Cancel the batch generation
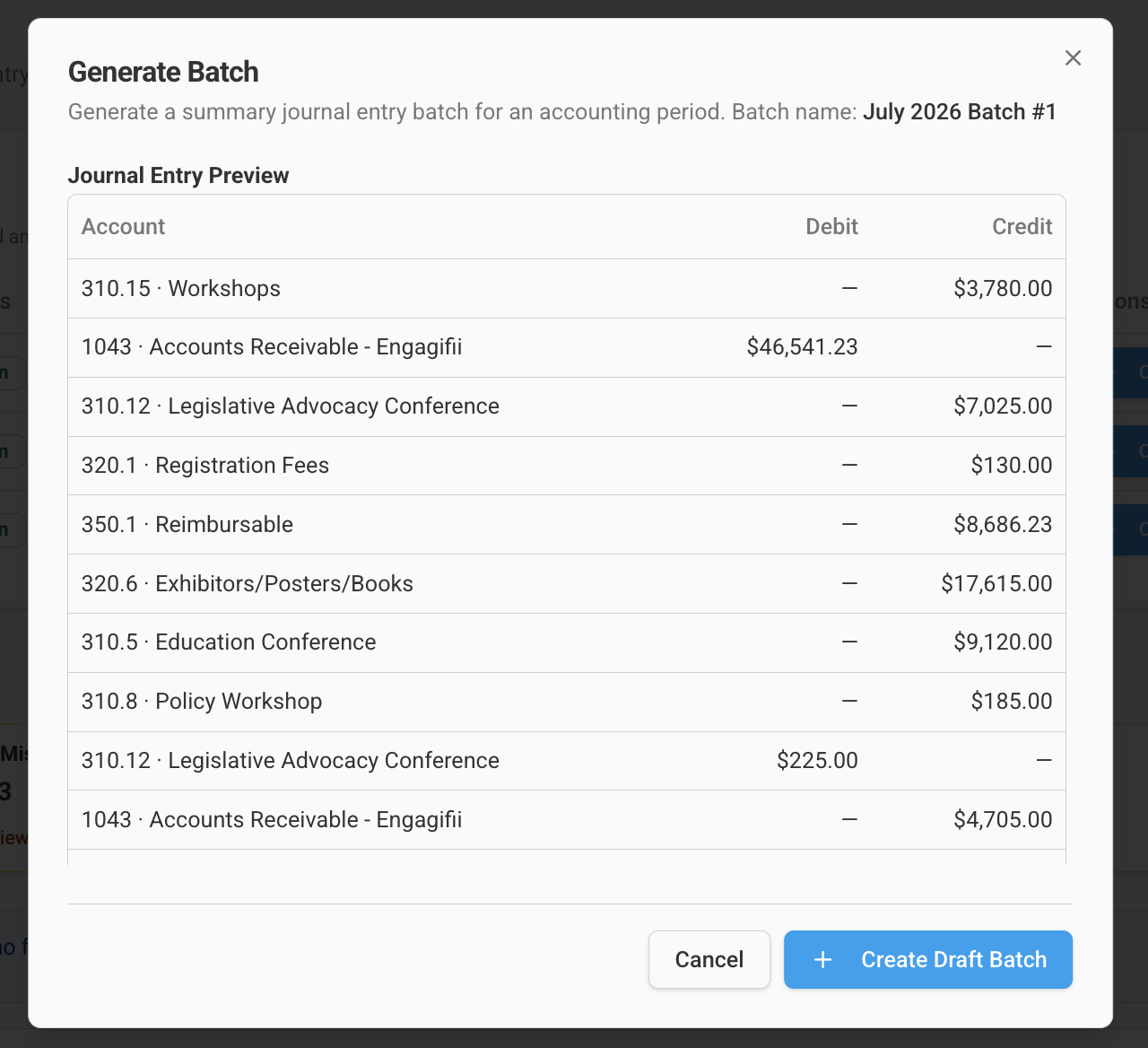The height and width of the screenshot is (1048, 1148). (x=709, y=959)
